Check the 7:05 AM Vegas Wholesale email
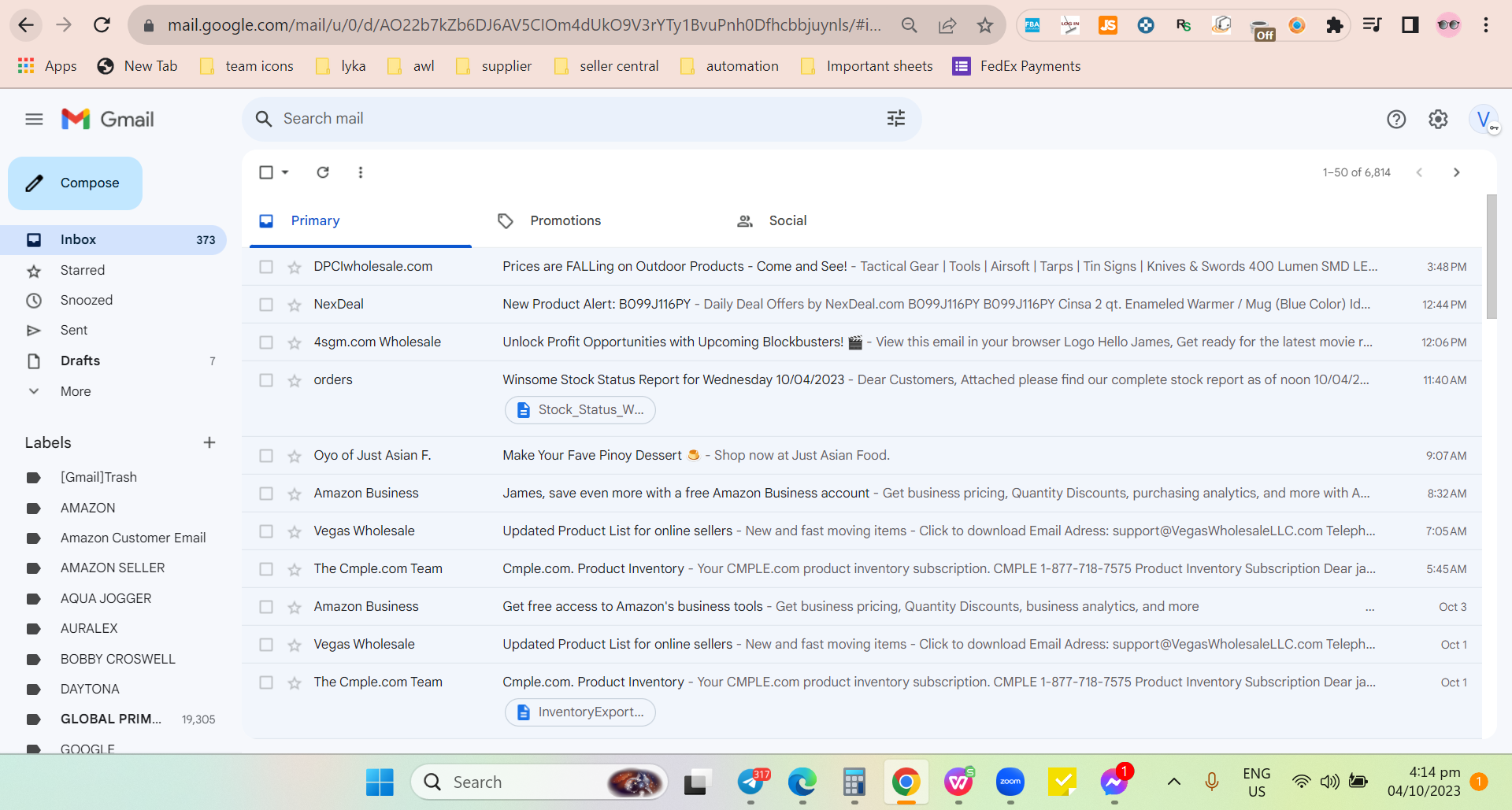The height and width of the screenshot is (810, 1512). 266,531
